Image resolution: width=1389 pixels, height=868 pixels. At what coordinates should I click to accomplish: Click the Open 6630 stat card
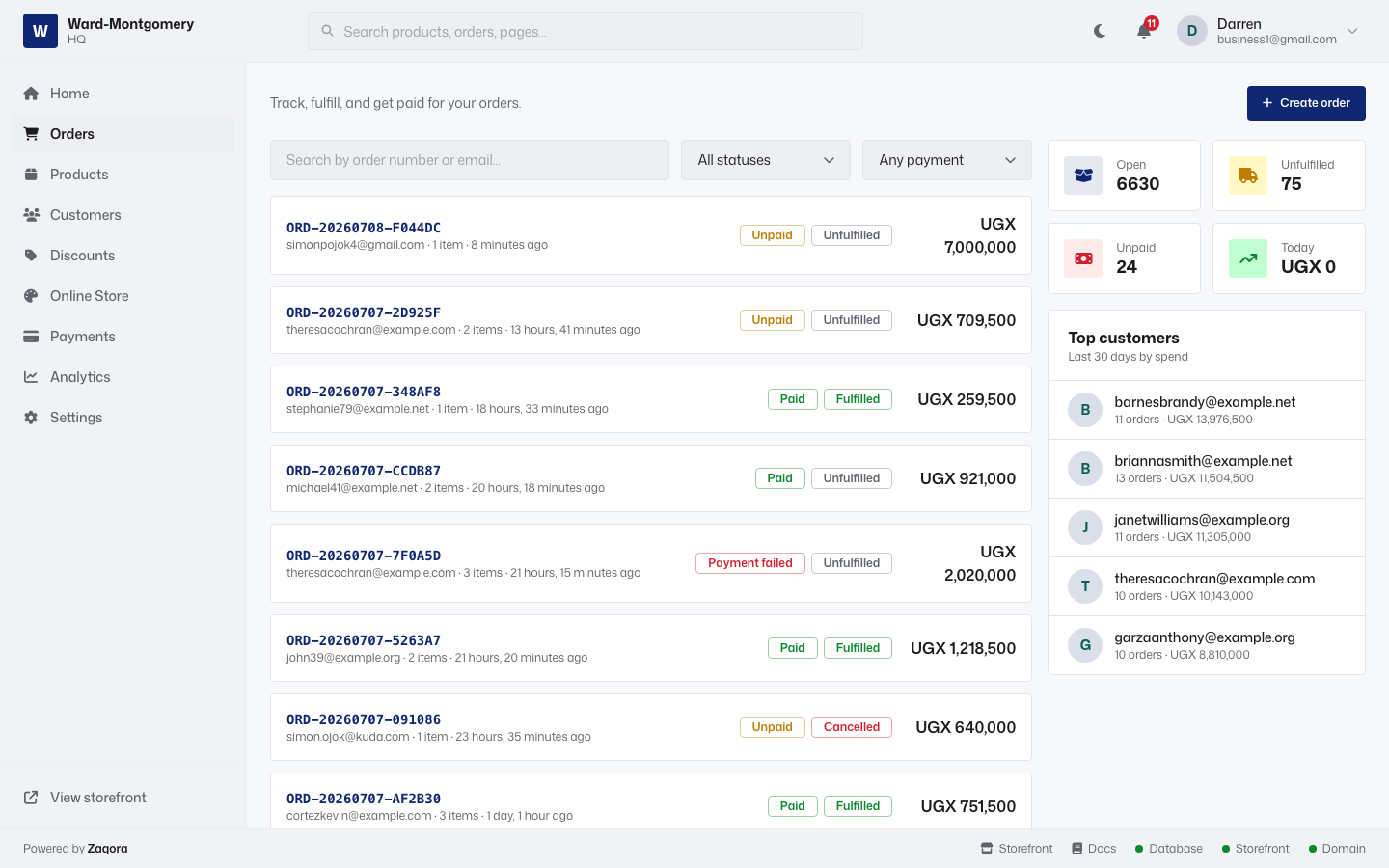click(x=1125, y=176)
